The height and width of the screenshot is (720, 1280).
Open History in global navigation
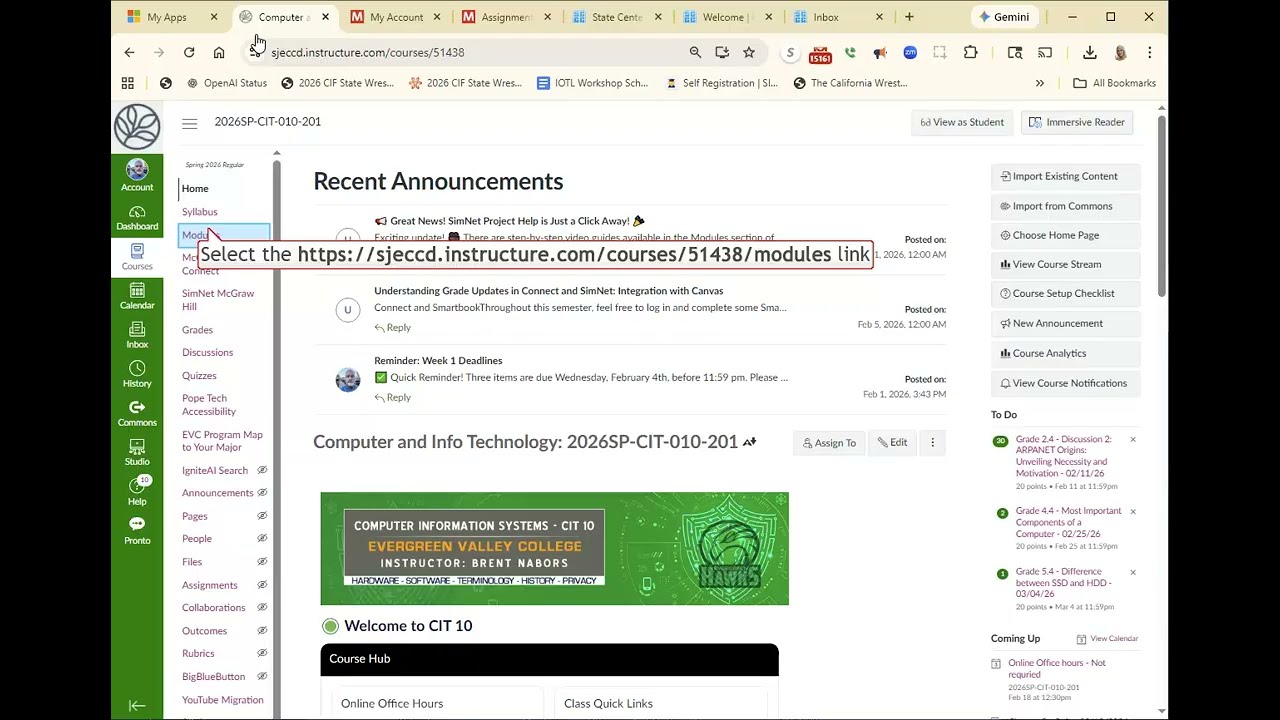[x=137, y=374]
